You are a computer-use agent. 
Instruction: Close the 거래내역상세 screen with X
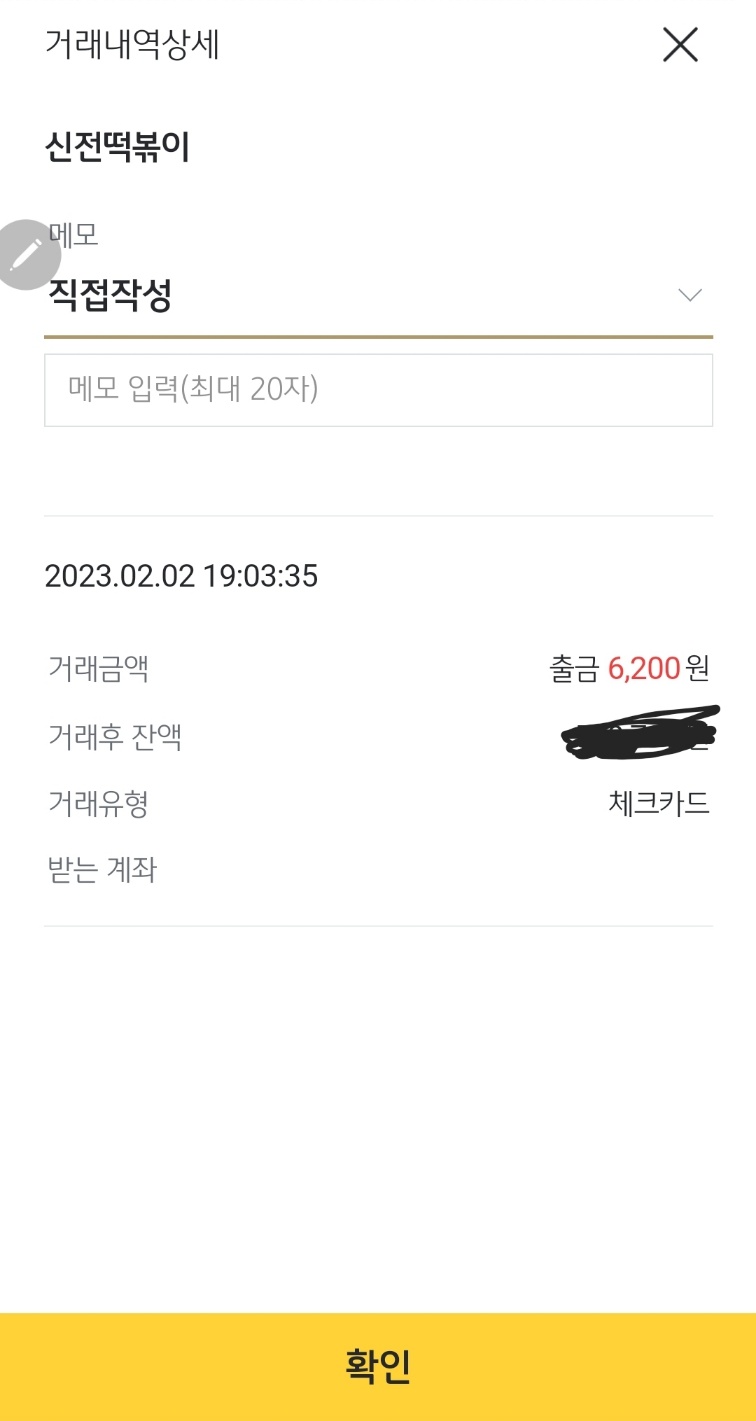680,45
